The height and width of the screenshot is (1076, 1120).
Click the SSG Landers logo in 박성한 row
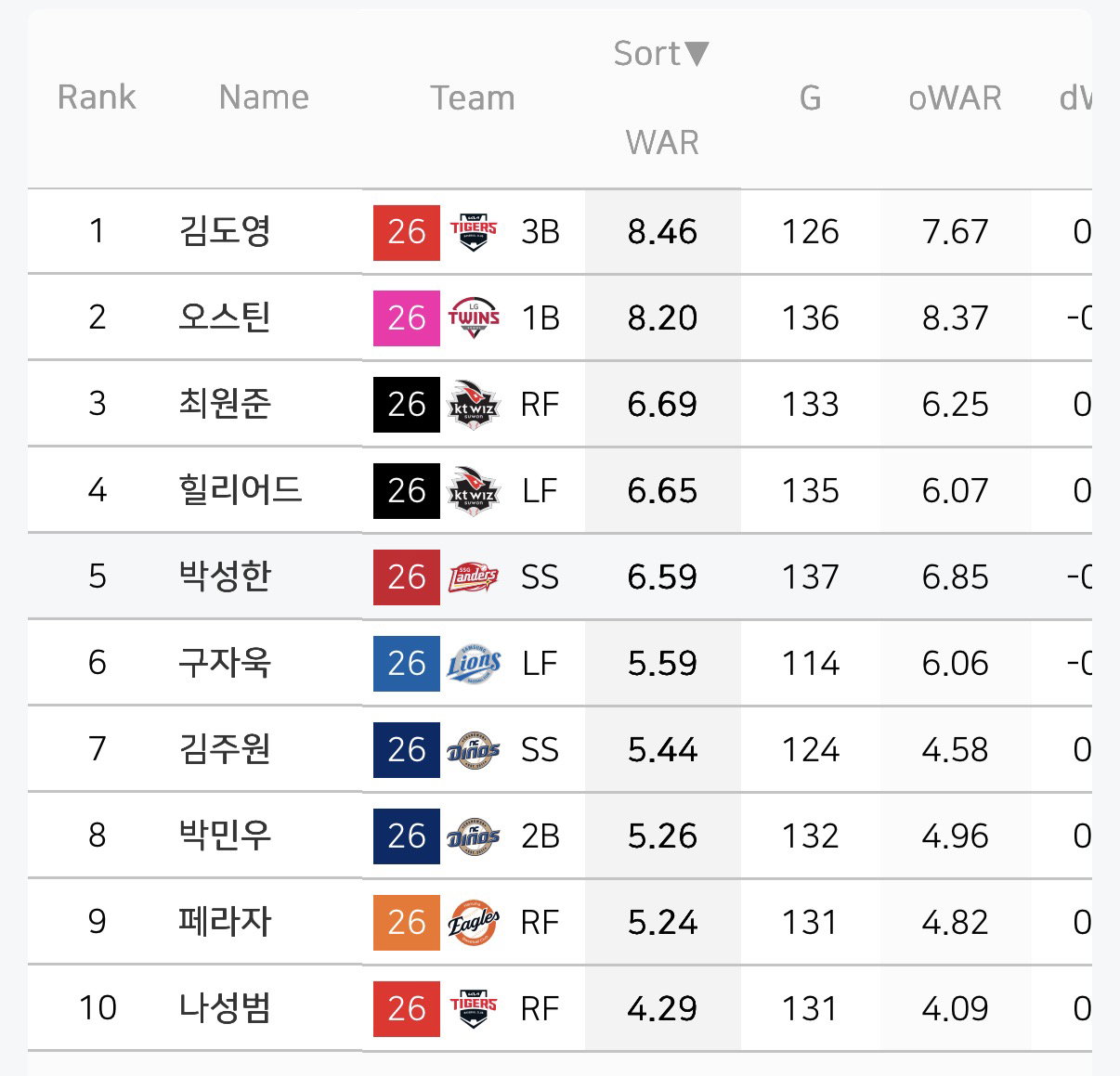pos(474,577)
